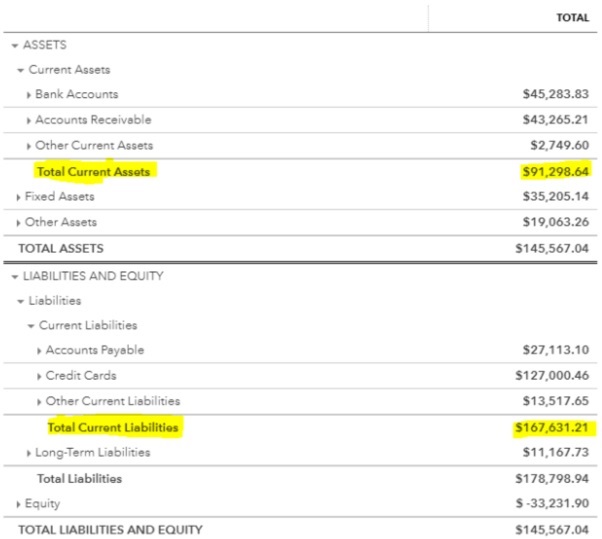Collapse the ASSETS section arrow
The image size is (602, 539).
click(15, 45)
